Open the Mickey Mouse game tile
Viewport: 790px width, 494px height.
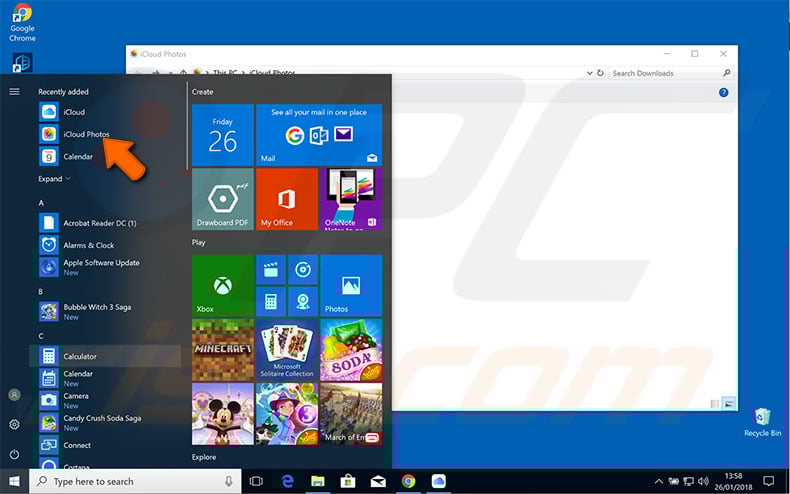(x=223, y=414)
